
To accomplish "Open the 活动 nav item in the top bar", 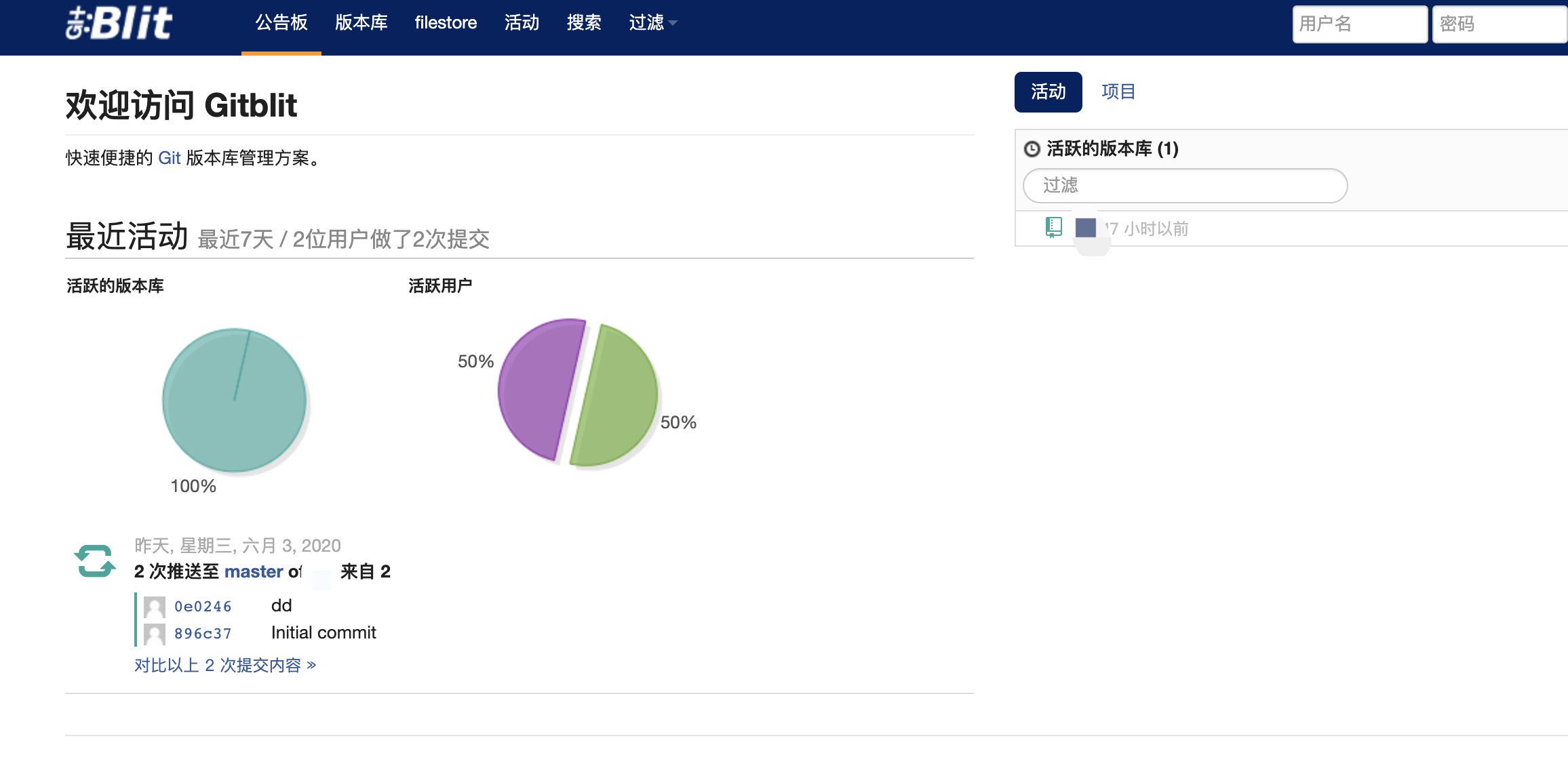I will point(522,23).
